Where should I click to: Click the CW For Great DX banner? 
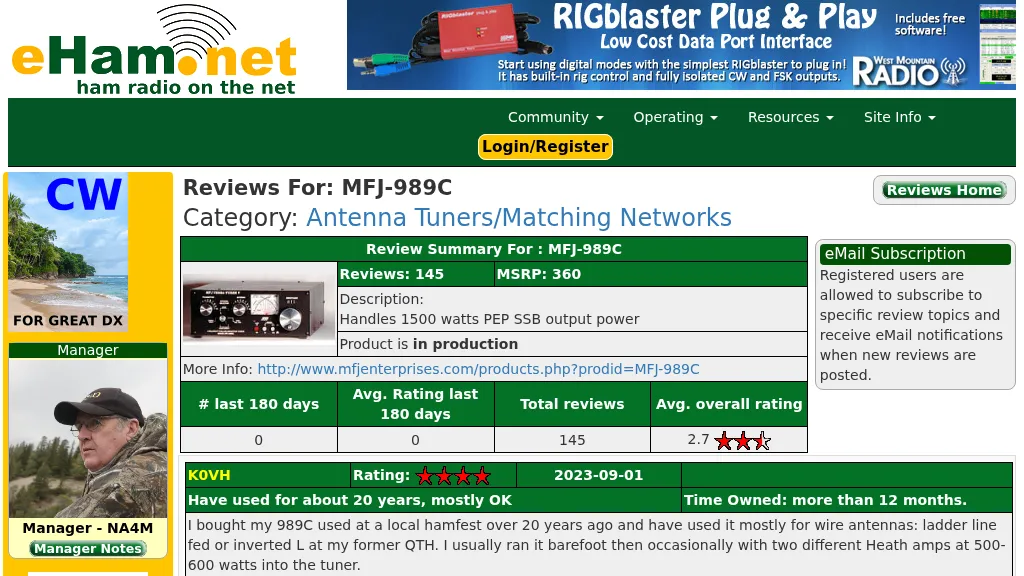[x=68, y=251]
